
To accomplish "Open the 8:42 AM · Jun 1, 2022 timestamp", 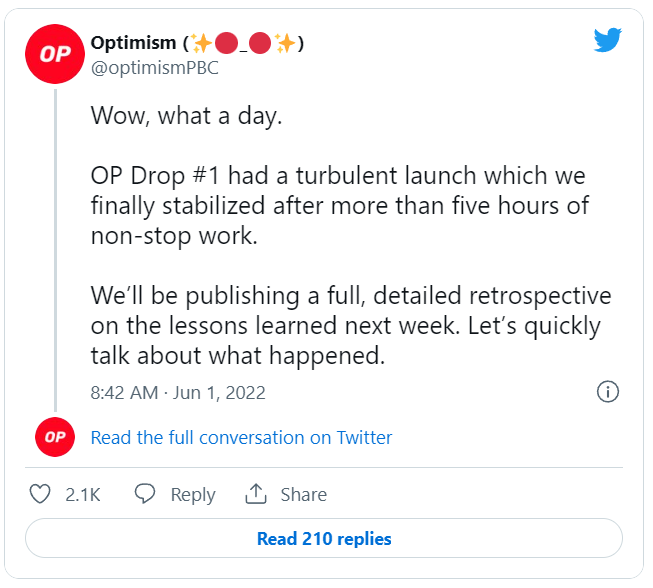I will [x=178, y=392].
